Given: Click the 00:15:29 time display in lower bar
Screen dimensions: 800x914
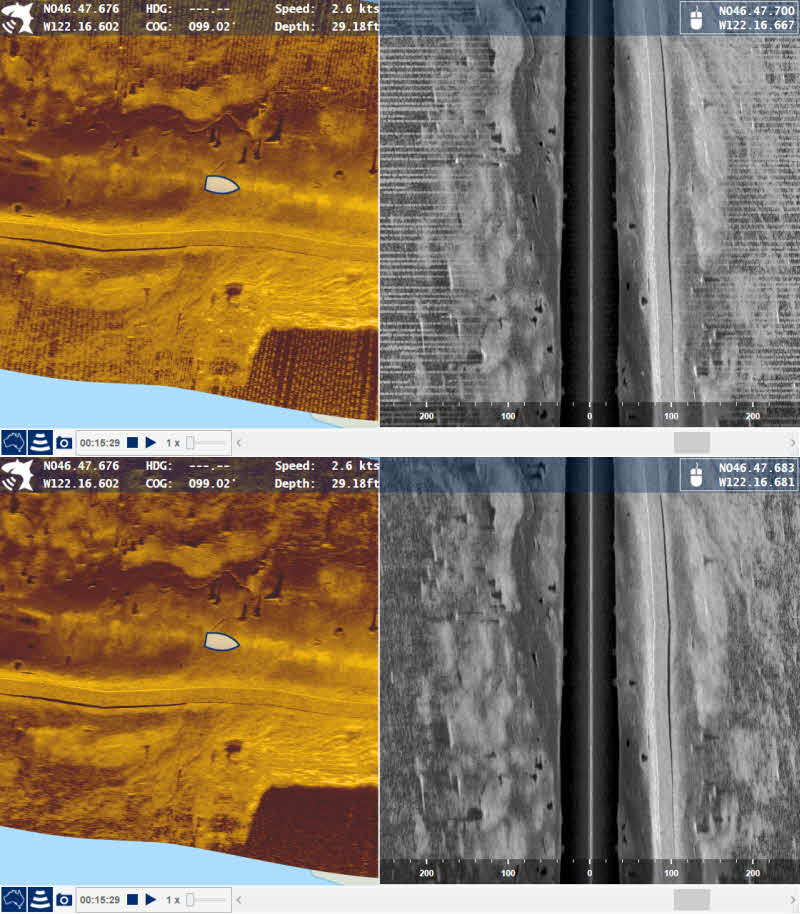Looking at the screenshot, I should [x=100, y=899].
